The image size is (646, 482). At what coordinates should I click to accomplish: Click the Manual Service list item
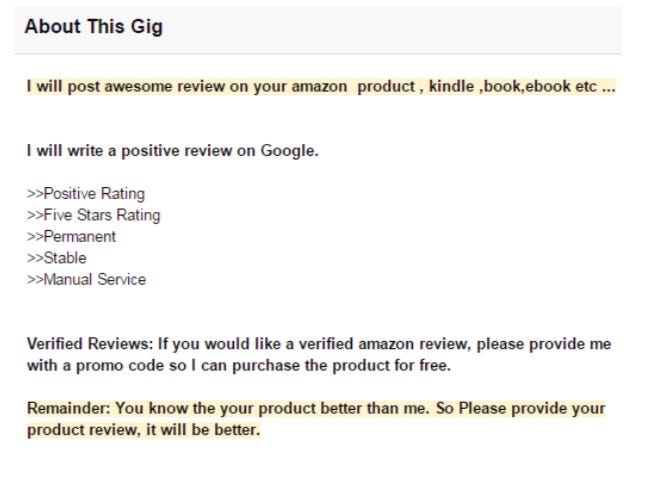(x=87, y=279)
